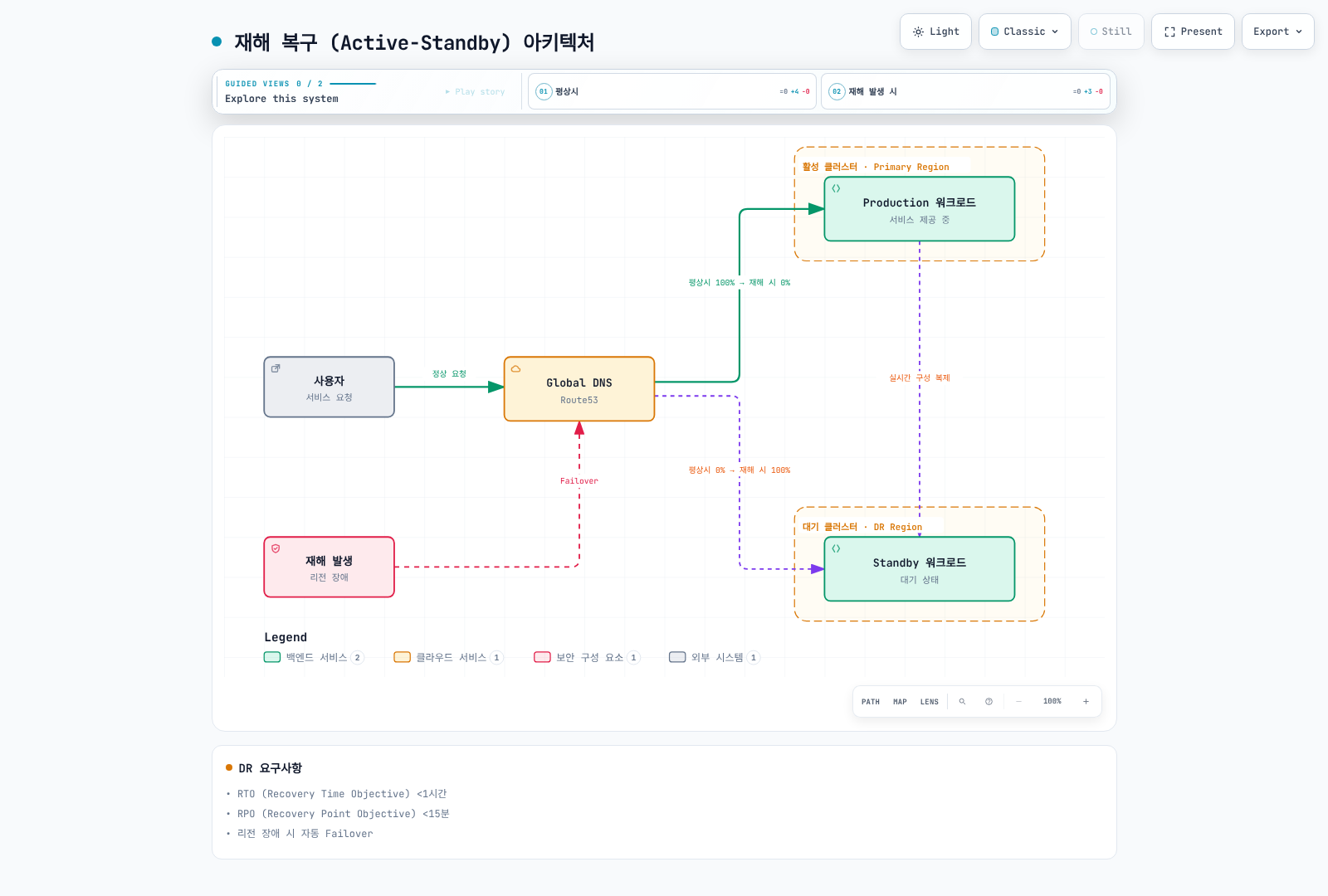
Task: Click the Failover edge label
Action: click(x=579, y=481)
